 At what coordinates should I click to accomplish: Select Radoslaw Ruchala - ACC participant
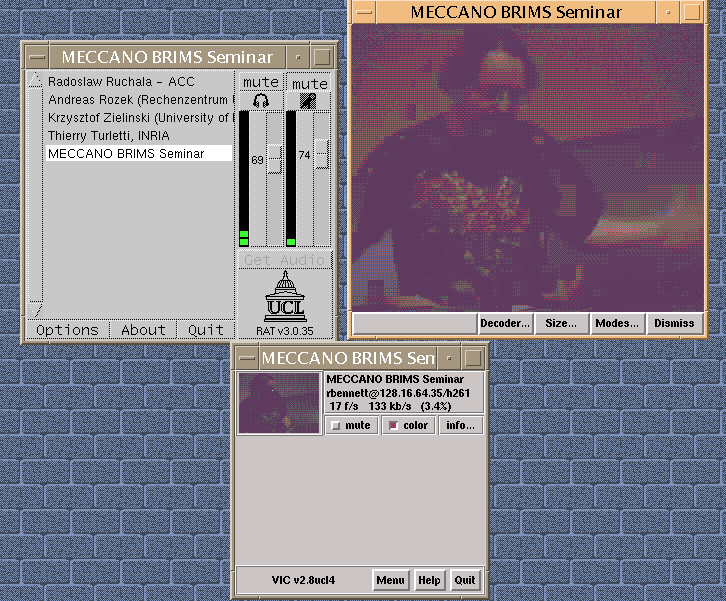click(x=121, y=82)
